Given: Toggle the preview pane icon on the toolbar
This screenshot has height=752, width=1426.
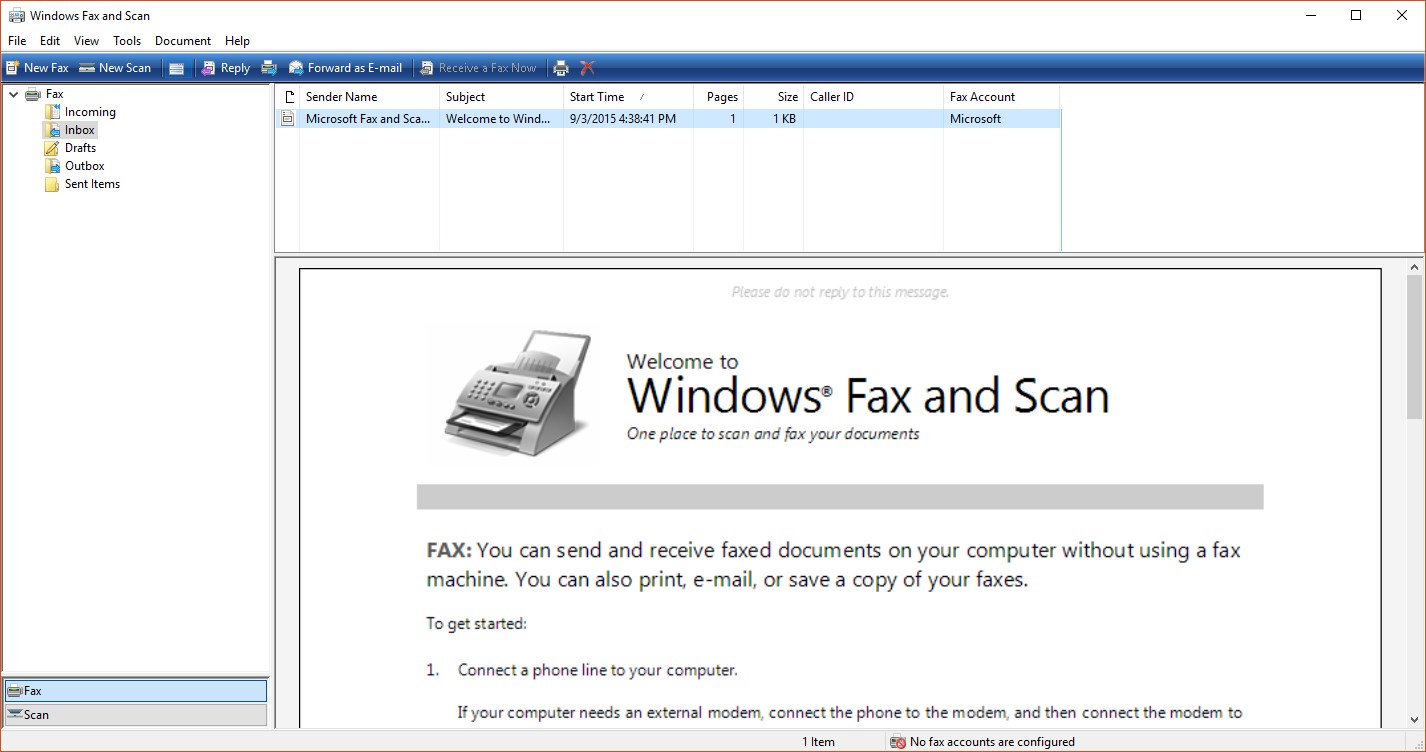Looking at the screenshot, I should tap(176, 67).
